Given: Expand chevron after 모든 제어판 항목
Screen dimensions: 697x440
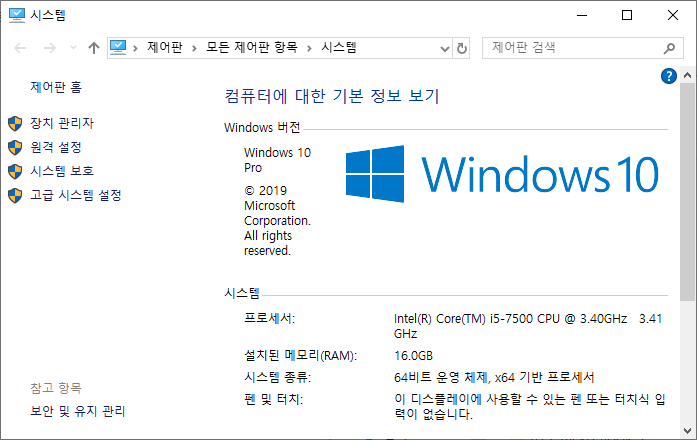Looking at the screenshot, I should pyautogui.click(x=309, y=48).
